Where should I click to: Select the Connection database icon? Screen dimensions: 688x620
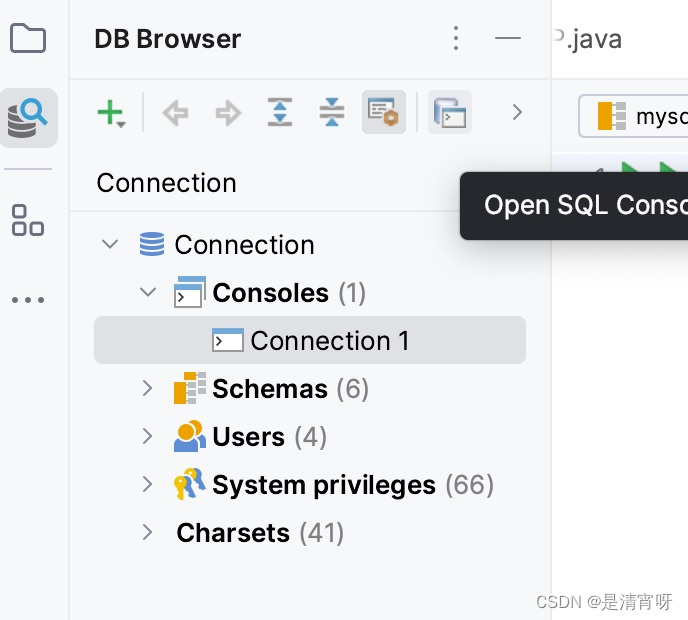click(152, 244)
